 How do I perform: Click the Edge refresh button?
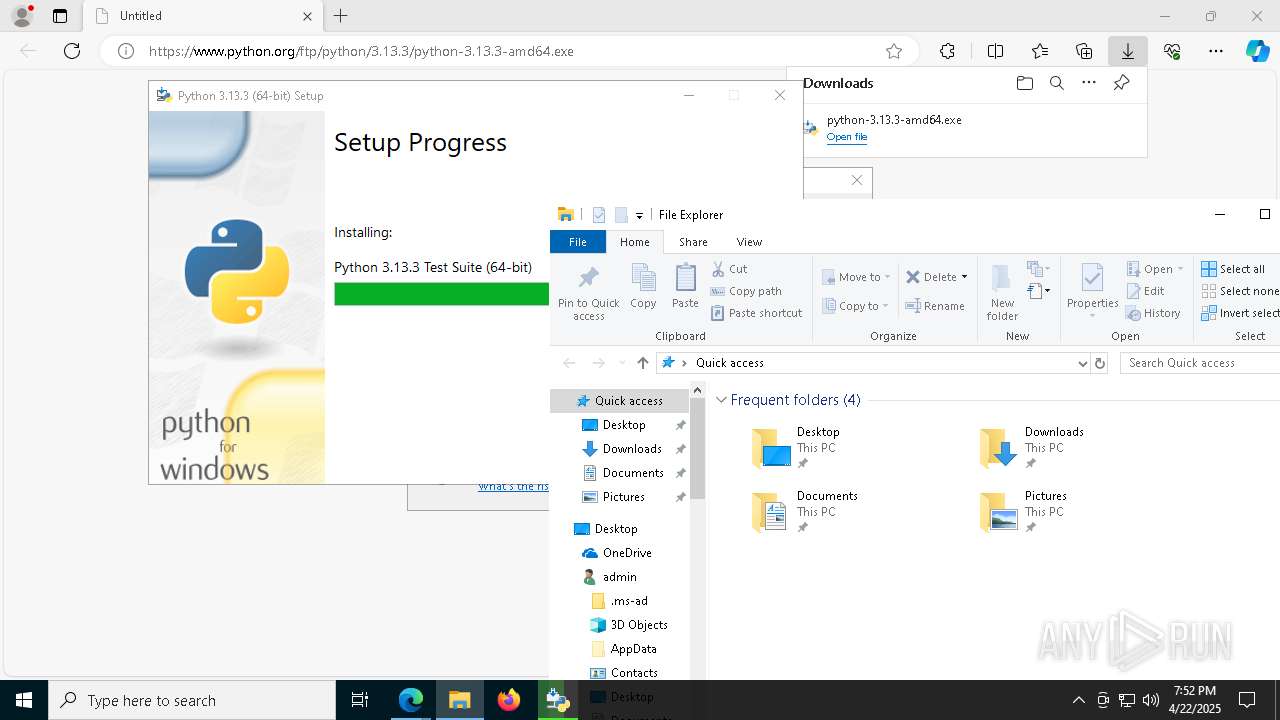click(x=72, y=51)
